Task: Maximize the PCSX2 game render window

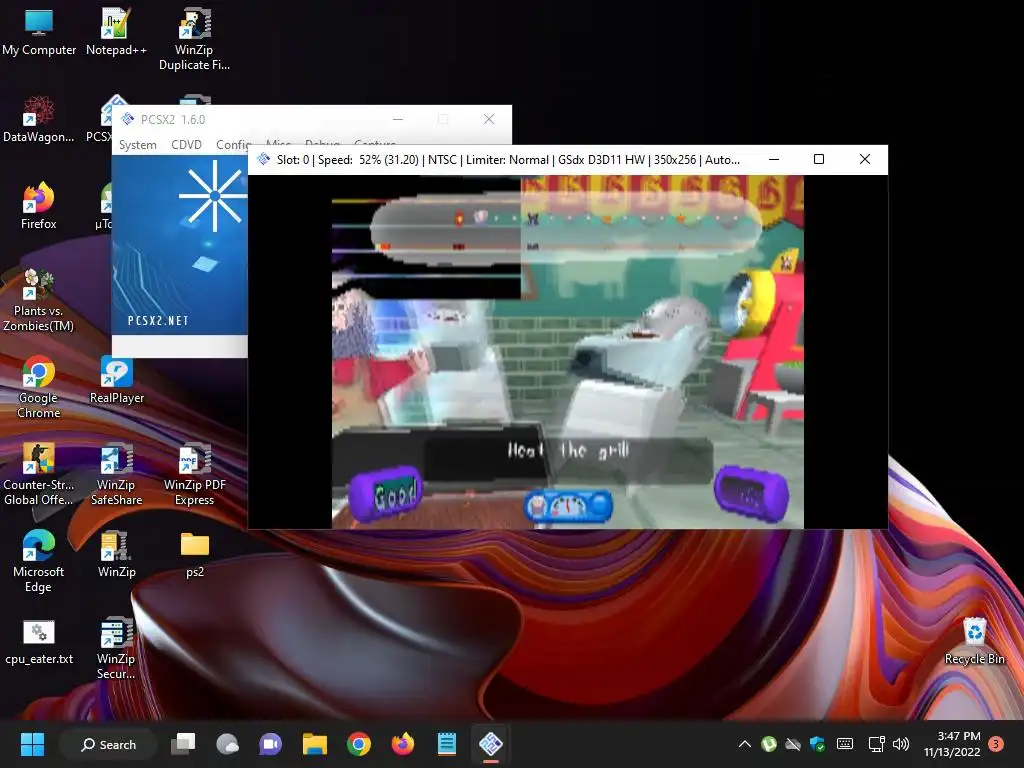Action: coord(819,159)
